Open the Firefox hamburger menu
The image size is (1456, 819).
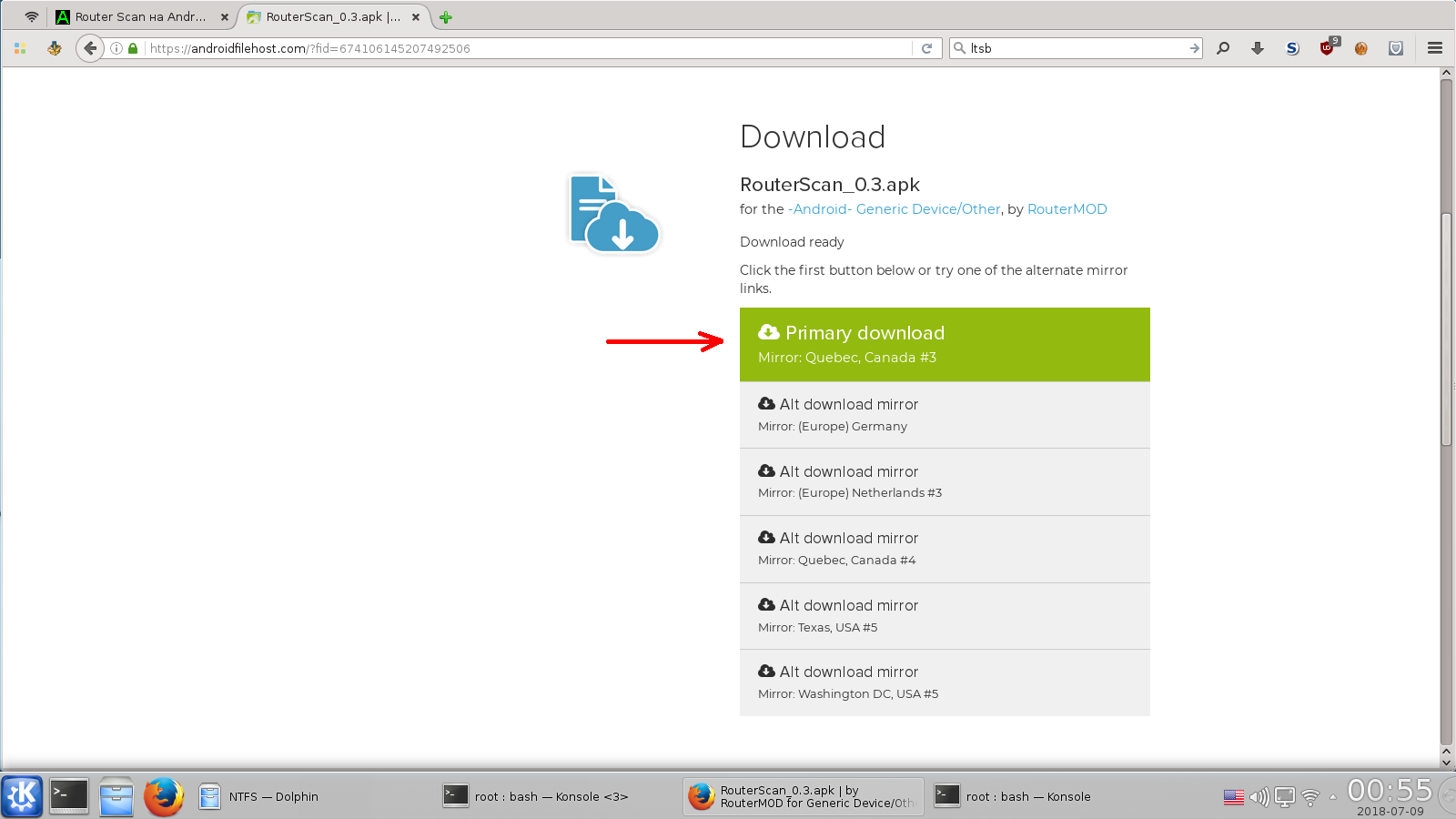[1435, 48]
